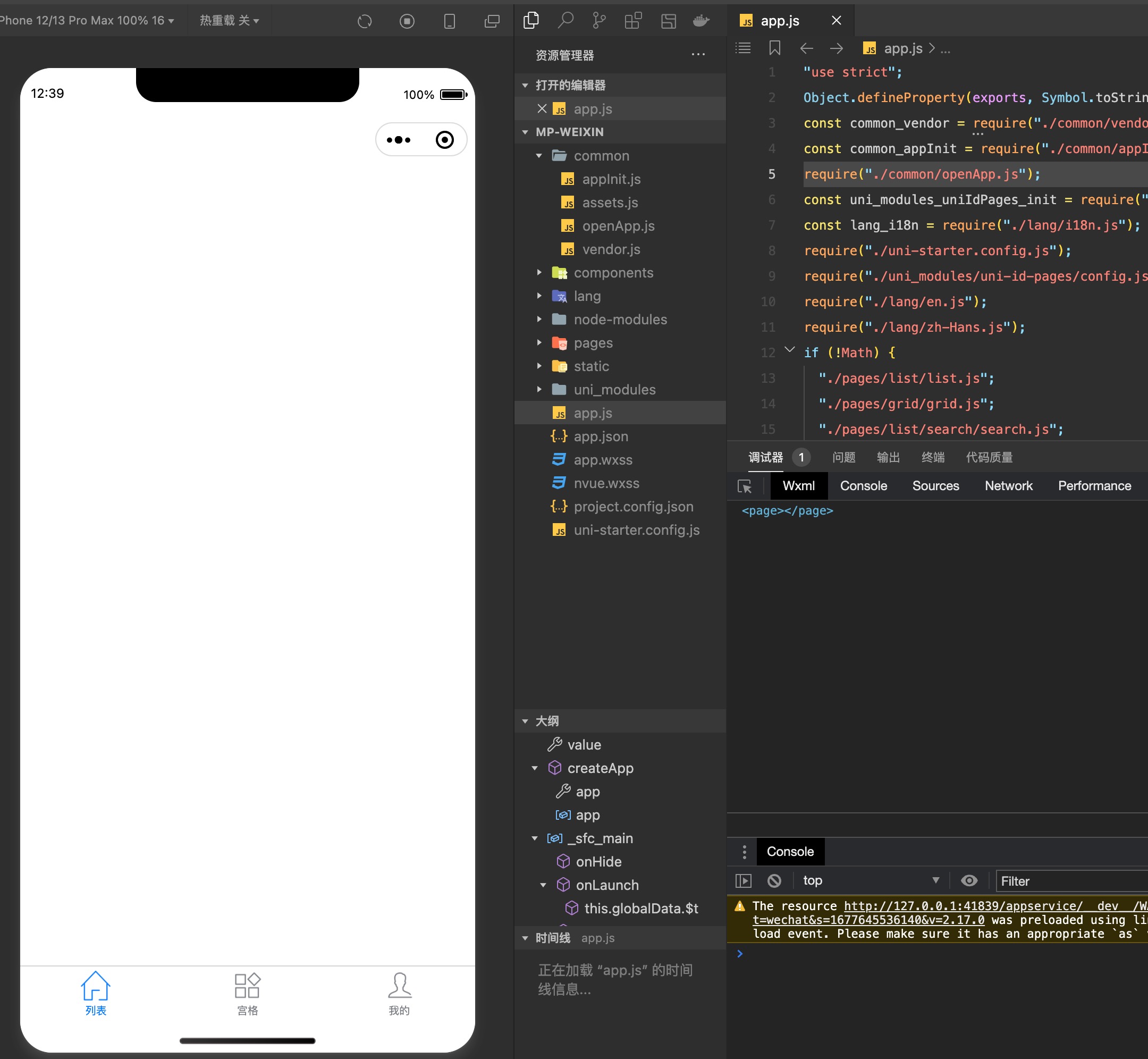1148x1059 pixels.
Task: Select the Network devtools tab
Action: pos(1008,486)
